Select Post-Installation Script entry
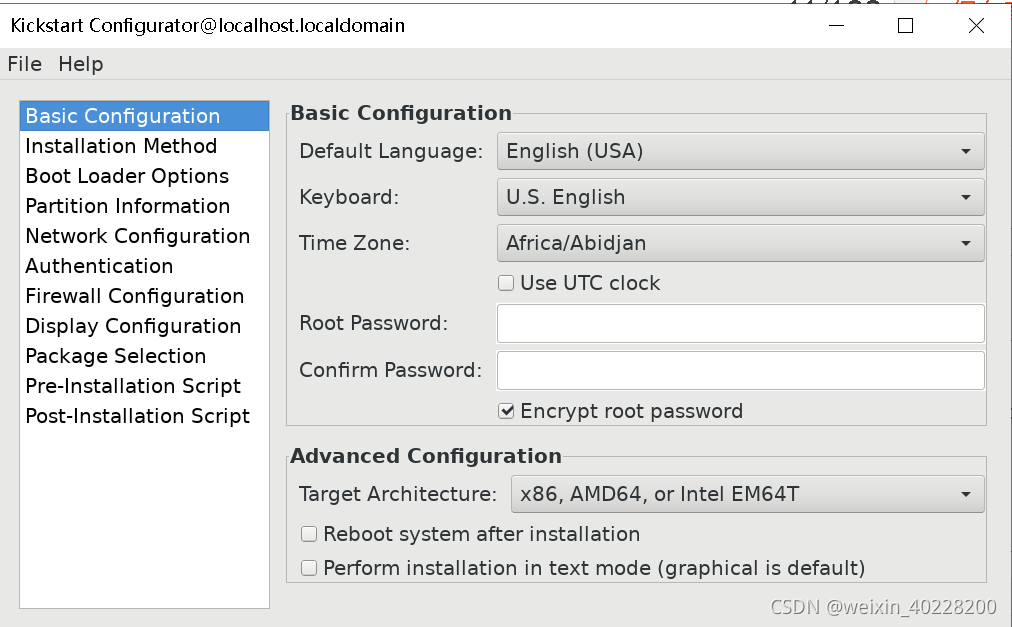1012x627 pixels. coord(137,416)
